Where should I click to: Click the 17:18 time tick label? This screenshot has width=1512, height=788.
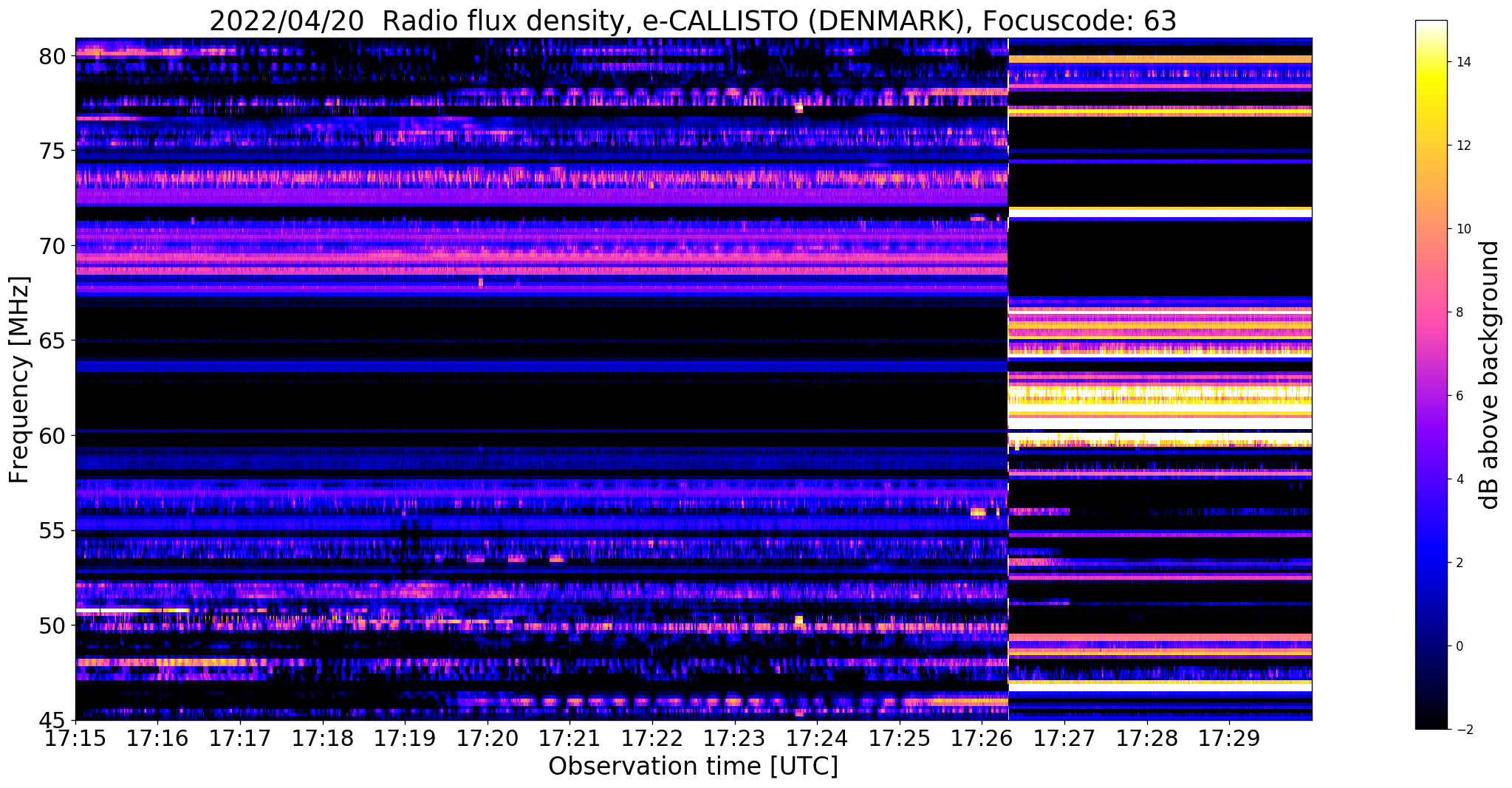(323, 738)
